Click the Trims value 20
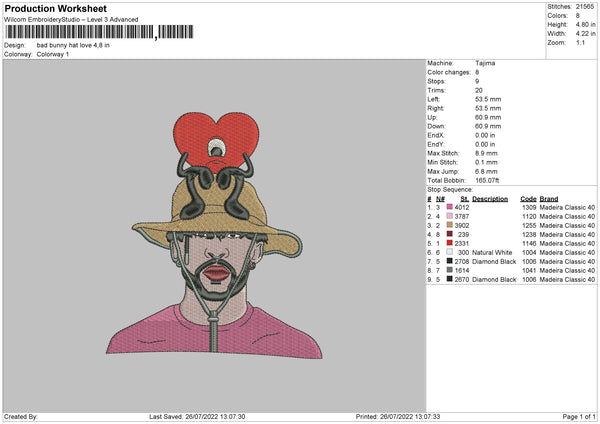Screen dimensions: 600x424 tap(479, 90)
